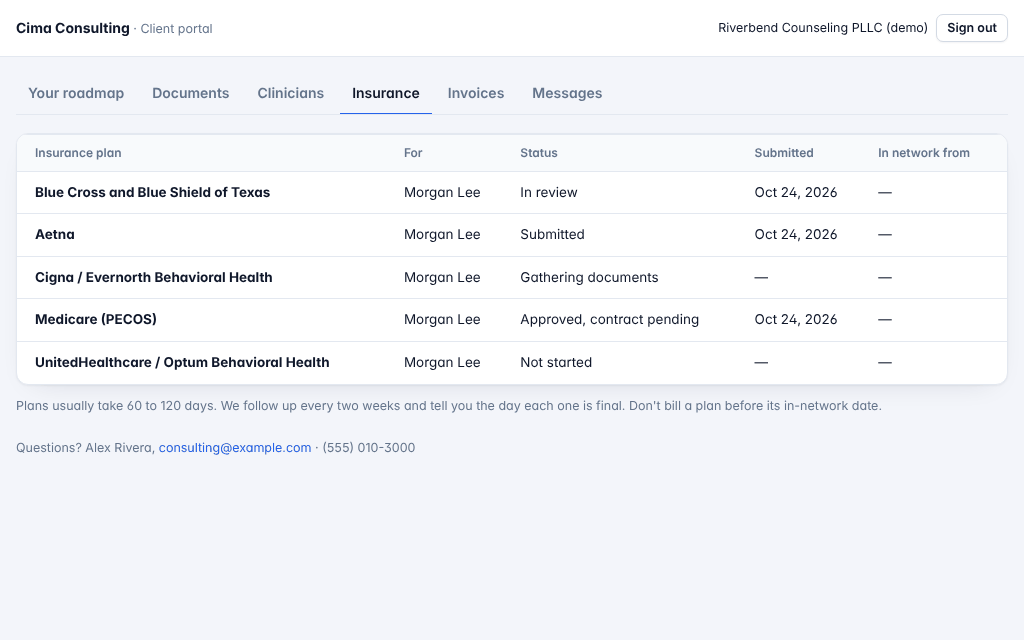Select the Aetna plan row name

point(55,234)
